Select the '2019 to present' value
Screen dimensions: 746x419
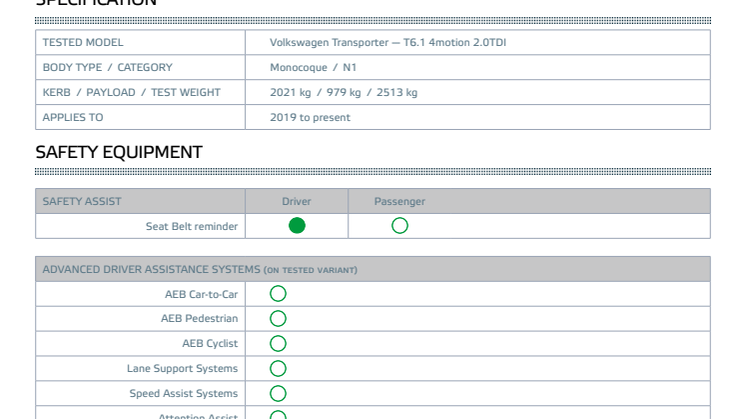[x=310, y=117]
